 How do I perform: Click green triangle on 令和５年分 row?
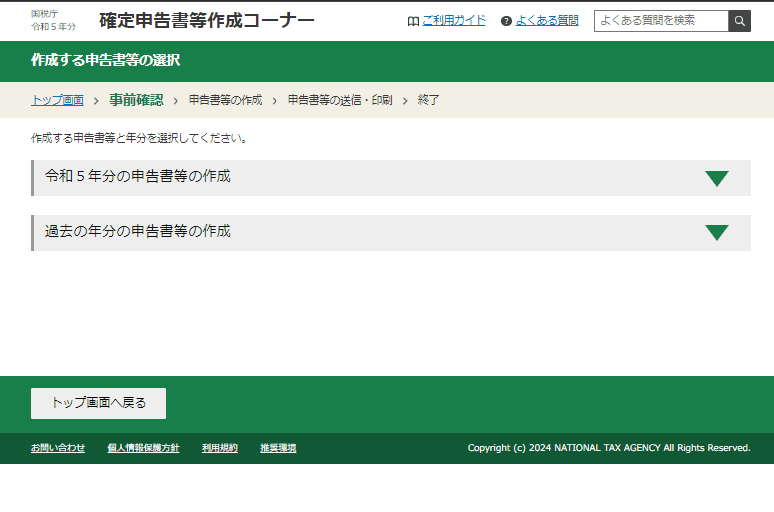coord(717,178)
